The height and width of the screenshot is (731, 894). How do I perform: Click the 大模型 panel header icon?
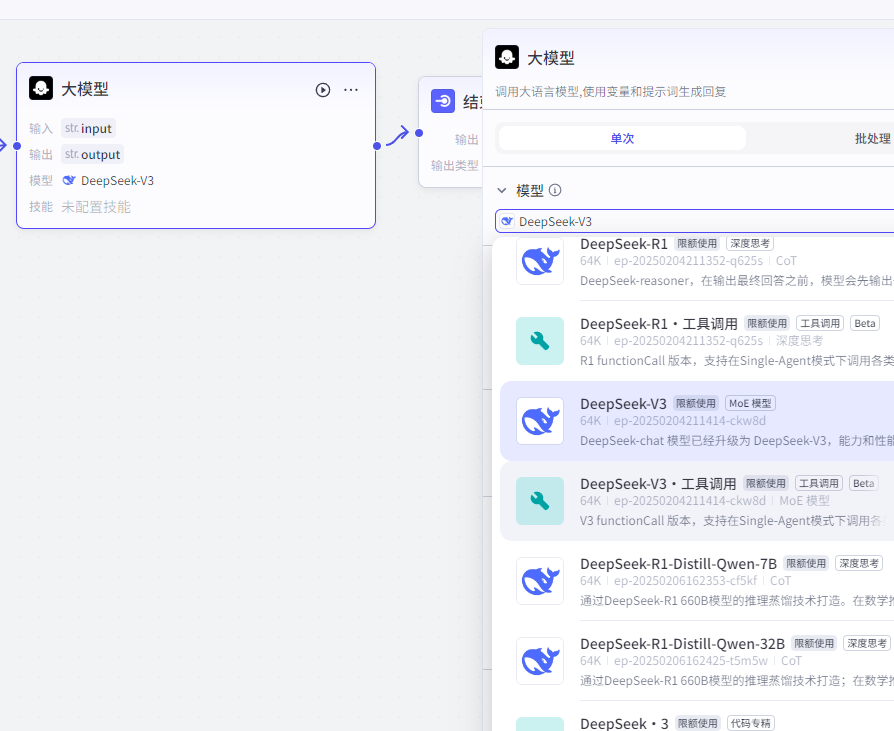tap(507, 57)
